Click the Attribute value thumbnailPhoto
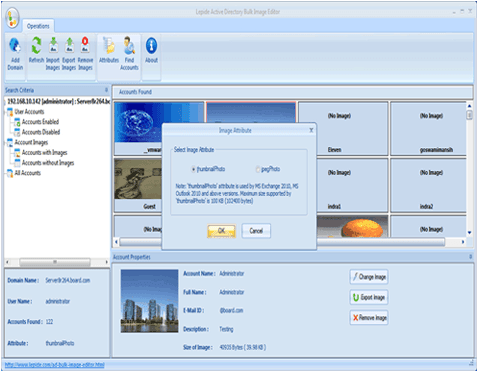 (60, 343)
